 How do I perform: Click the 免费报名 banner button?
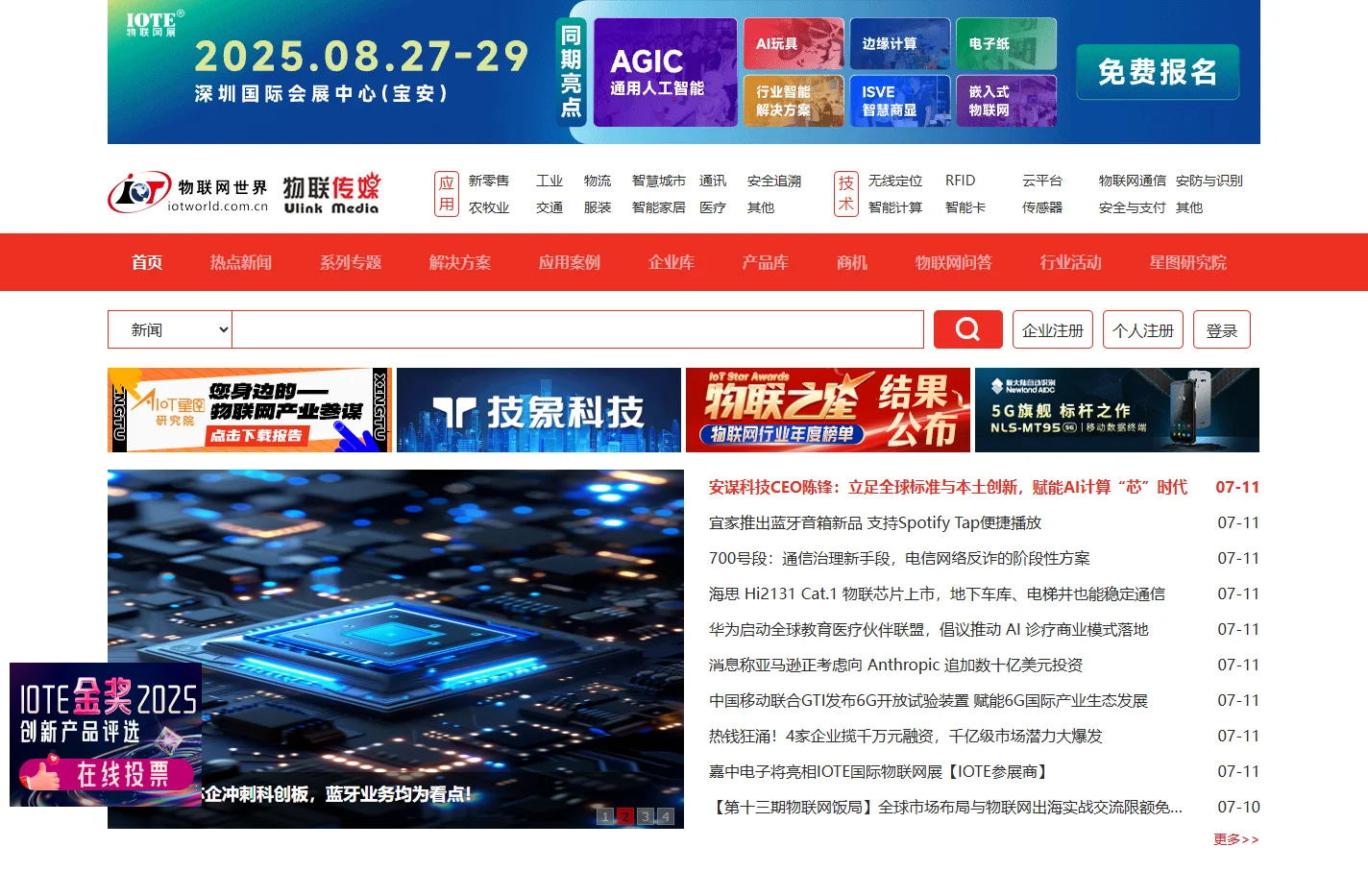click(x=1158, y=72)
